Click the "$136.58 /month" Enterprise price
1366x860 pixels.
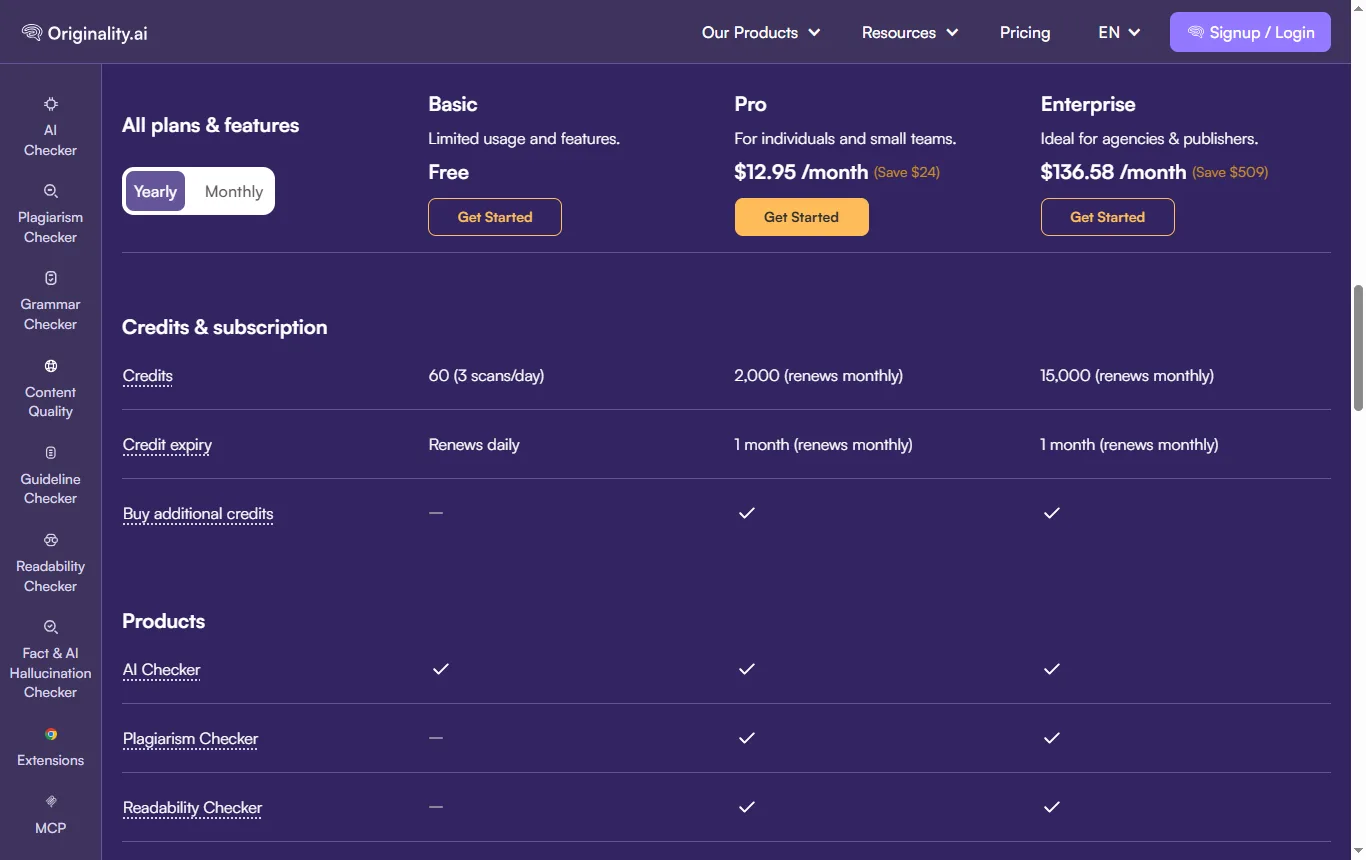point(1113,172)
